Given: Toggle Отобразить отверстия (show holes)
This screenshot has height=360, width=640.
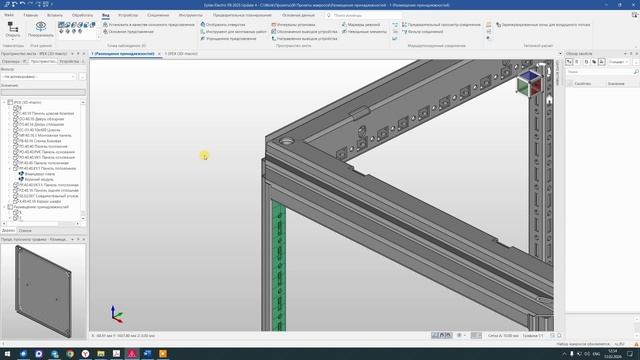Looking at the screenshot, I should 223,24.
